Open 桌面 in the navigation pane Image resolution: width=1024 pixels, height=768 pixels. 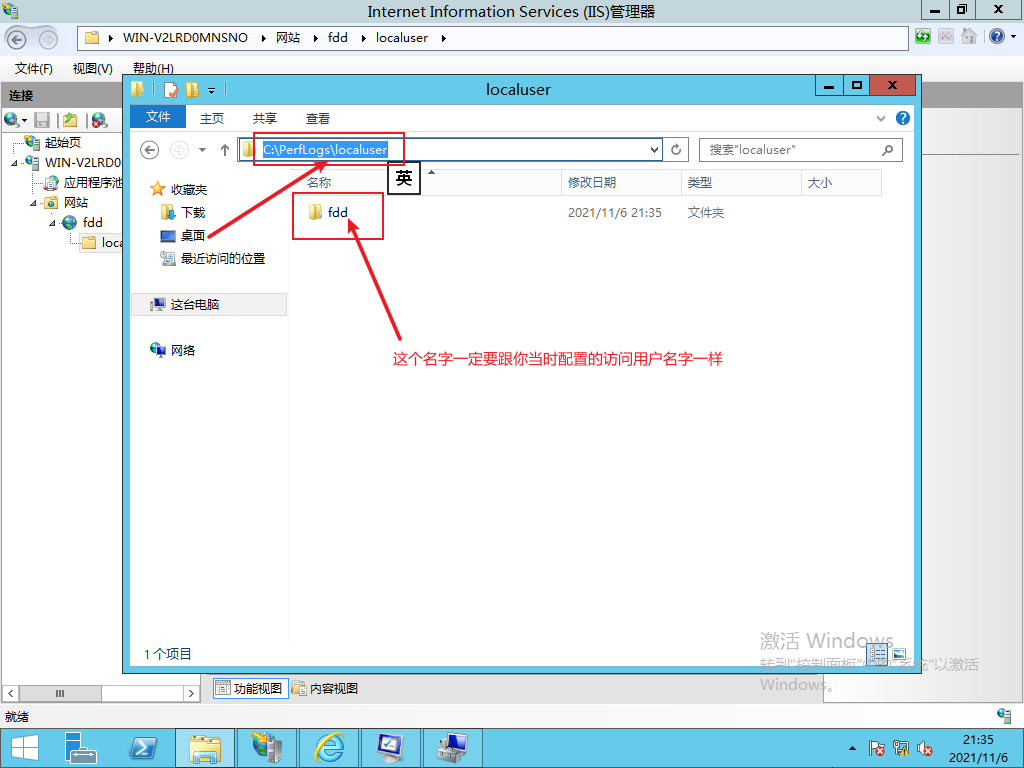193,235
